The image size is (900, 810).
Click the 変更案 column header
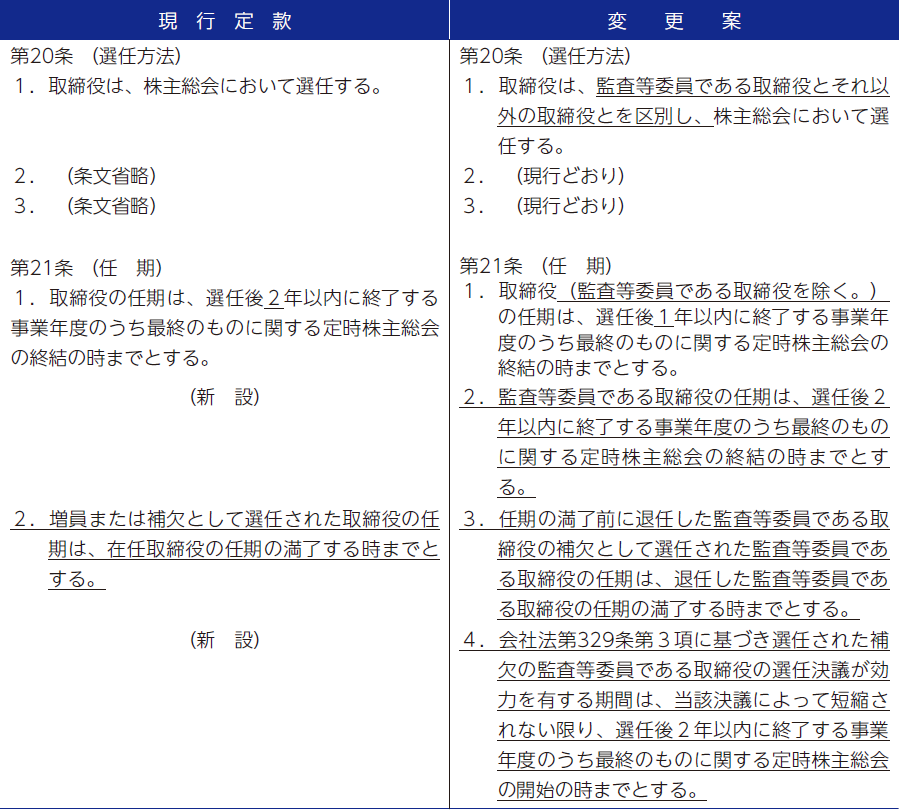tap(674, 19)
